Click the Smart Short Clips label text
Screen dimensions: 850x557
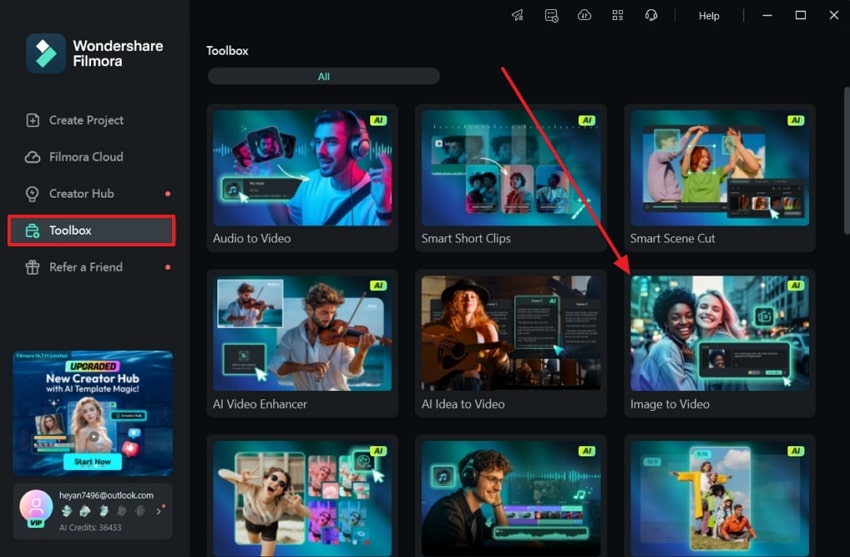(x=466, y=238)
